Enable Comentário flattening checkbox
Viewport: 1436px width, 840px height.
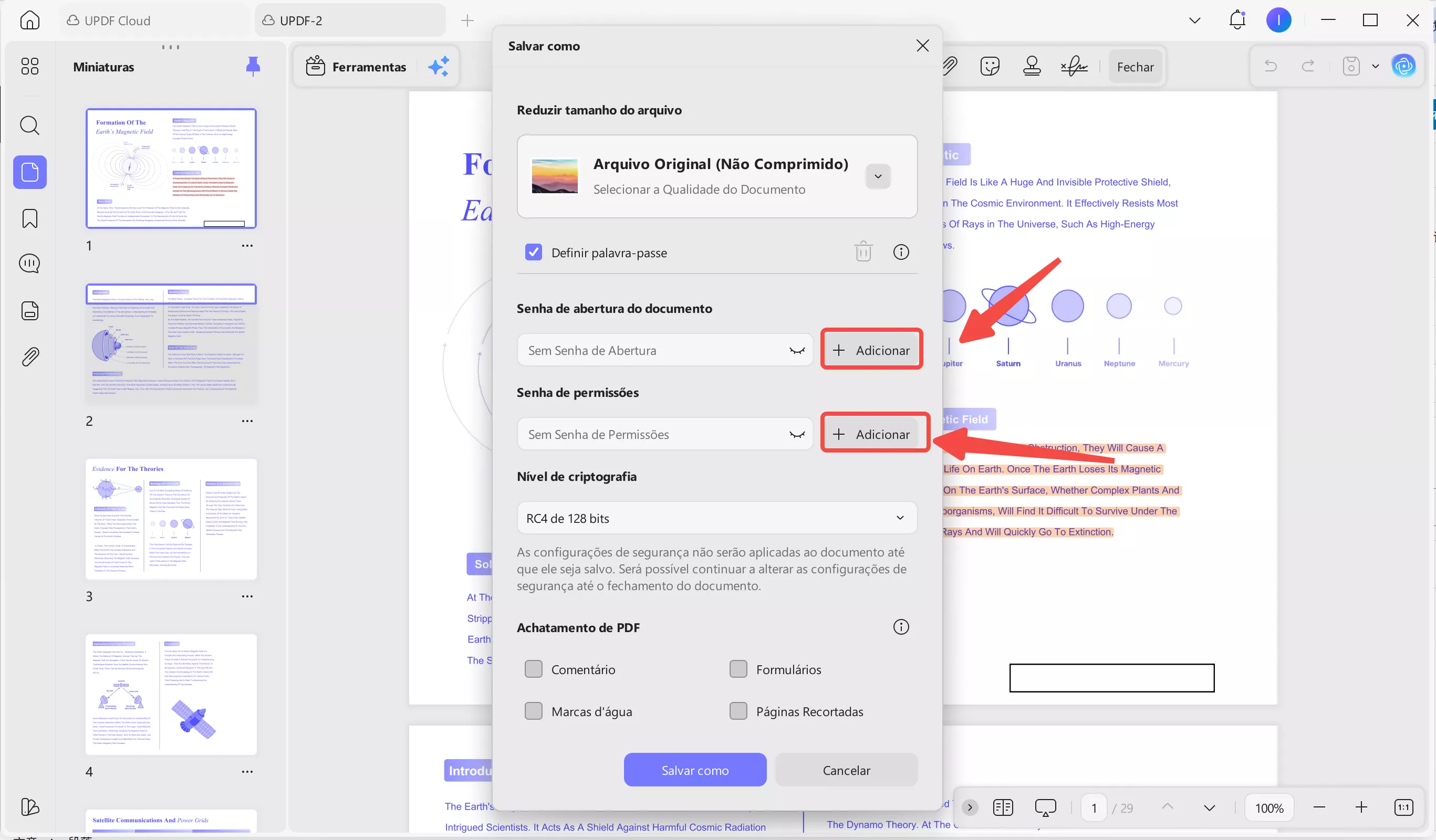(533, 669)
